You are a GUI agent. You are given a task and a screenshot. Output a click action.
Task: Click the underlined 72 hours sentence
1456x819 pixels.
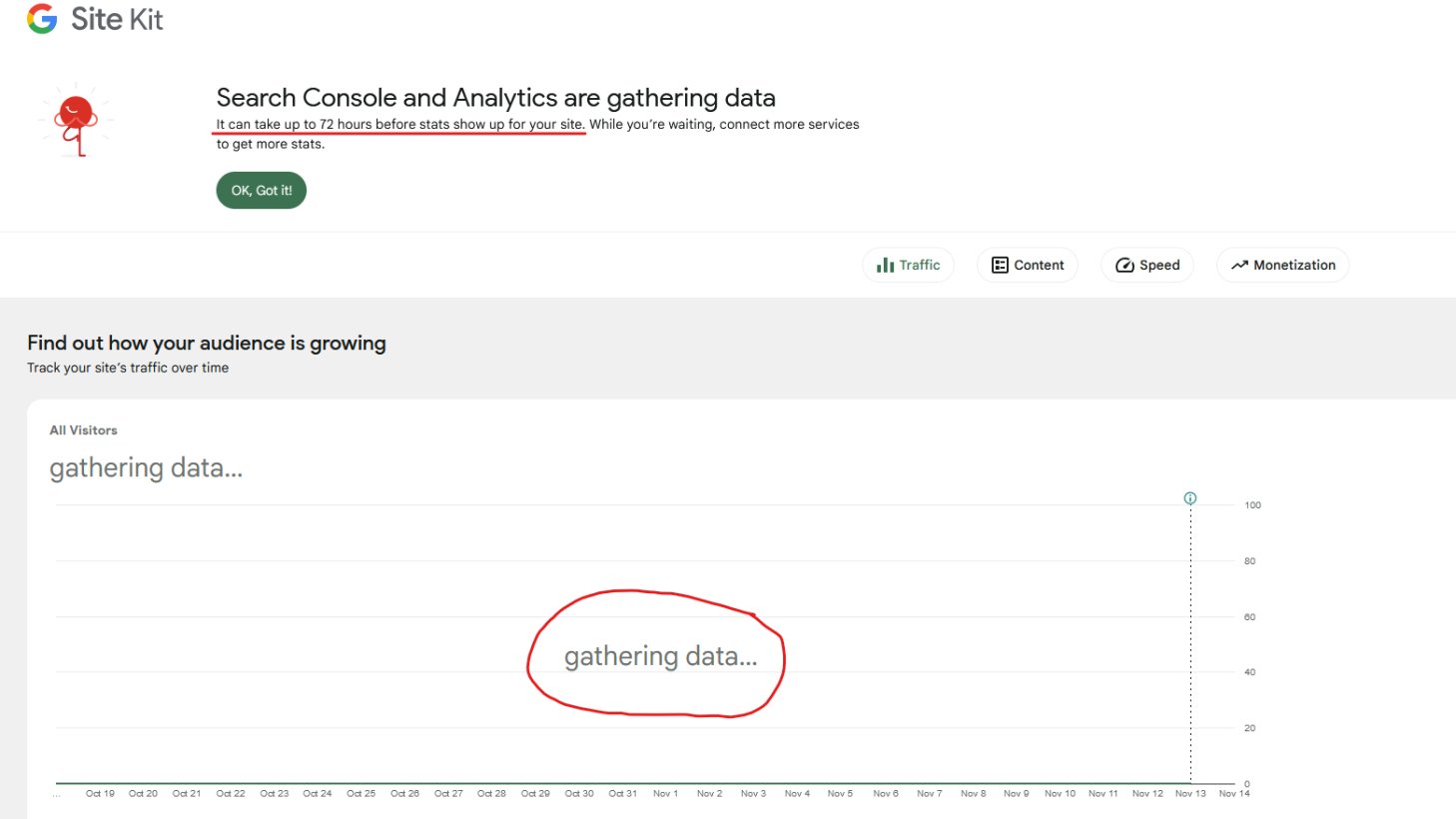pyautogui.click(x=399, y=125)
